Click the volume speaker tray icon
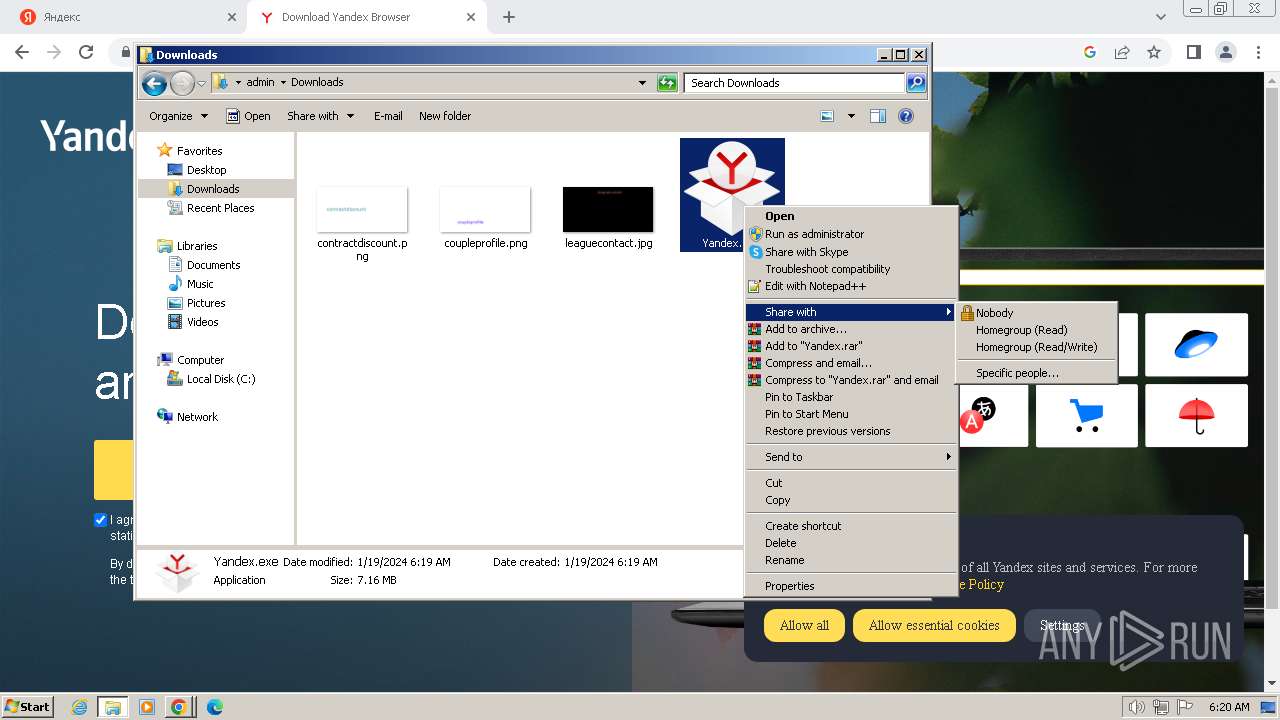This screenshot has height=720, width=1280. [1136, 707]
